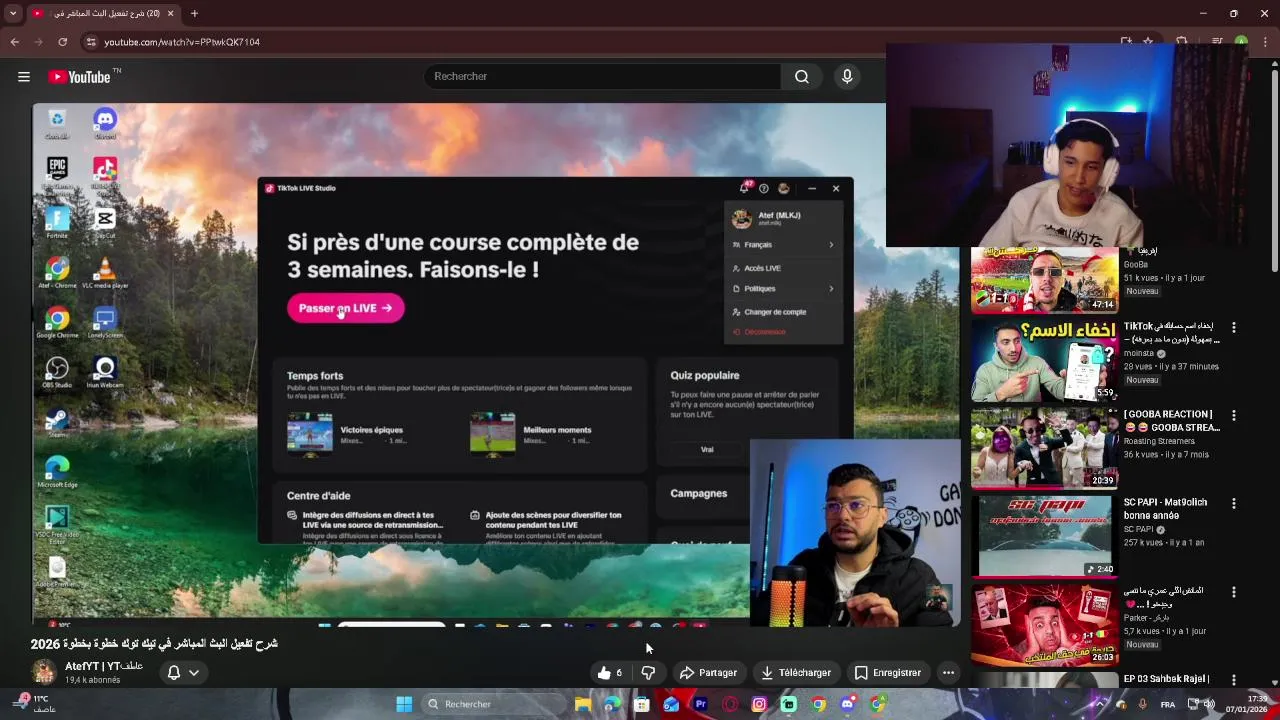This screenshot has height=720, width=1280.
Task: Open AtefYT | YT channel name link
Action: [104, 666]
